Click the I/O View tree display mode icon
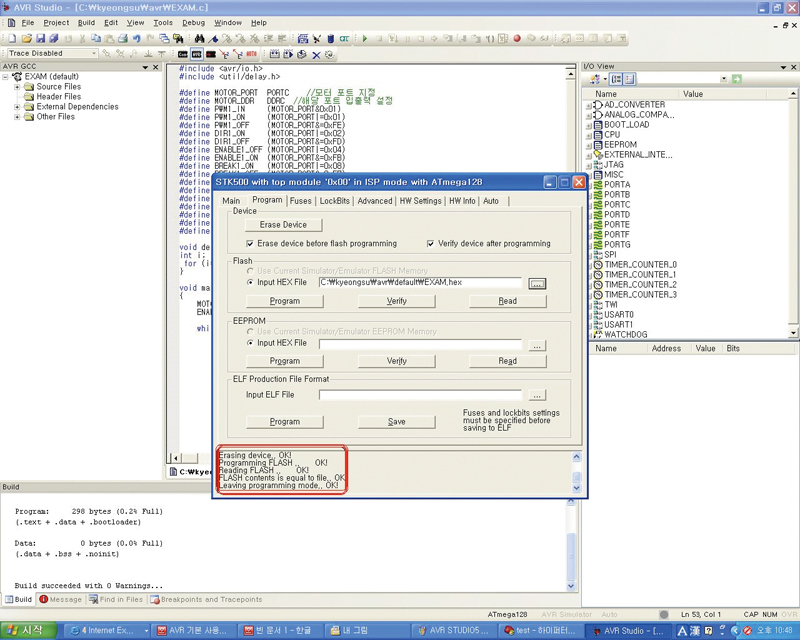This screenshot has height=640, width=800. coord(616,79)
